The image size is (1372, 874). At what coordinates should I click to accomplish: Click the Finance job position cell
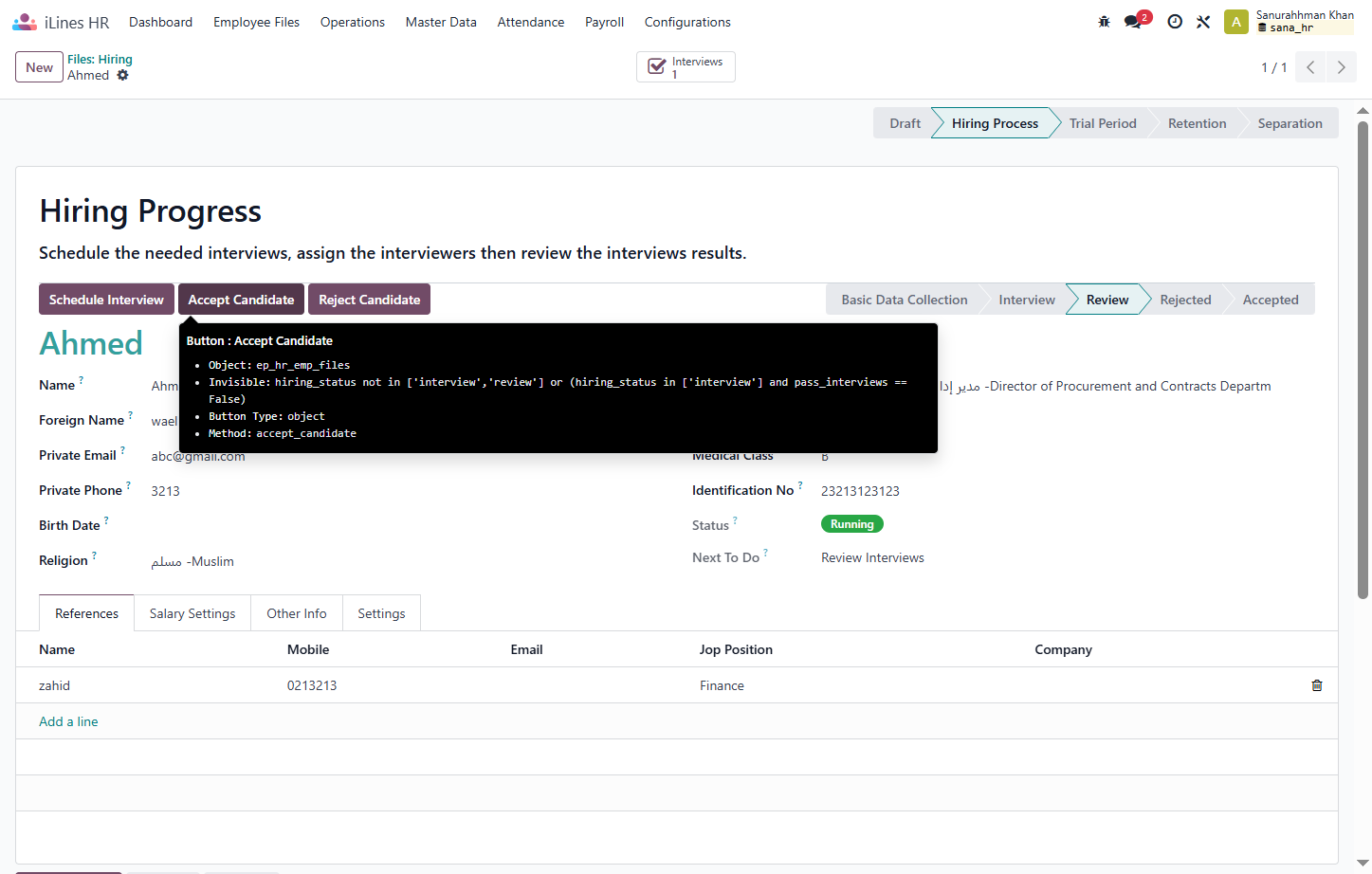pos(856,685)
